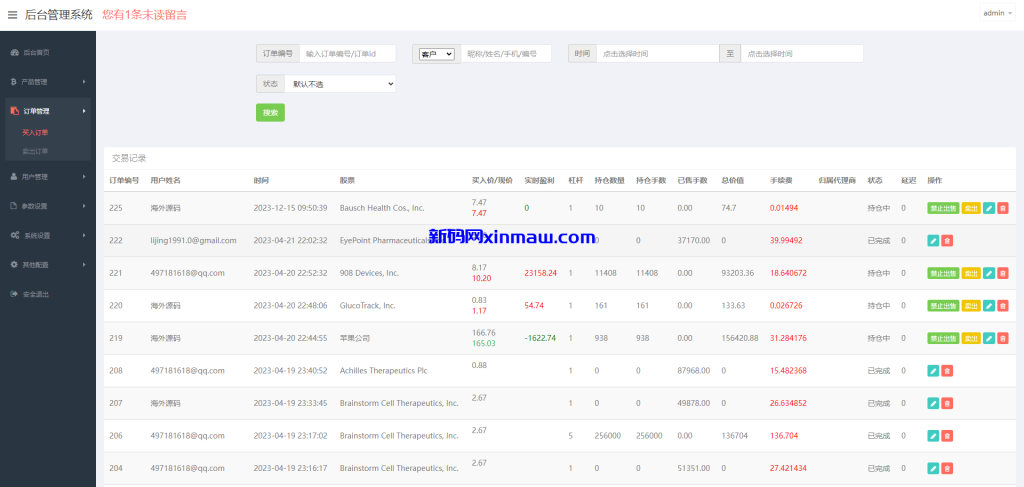Screen dimensions: 1024x487
Task: Expand the 用户管理 sidebar menu
Action: point(48,176)
